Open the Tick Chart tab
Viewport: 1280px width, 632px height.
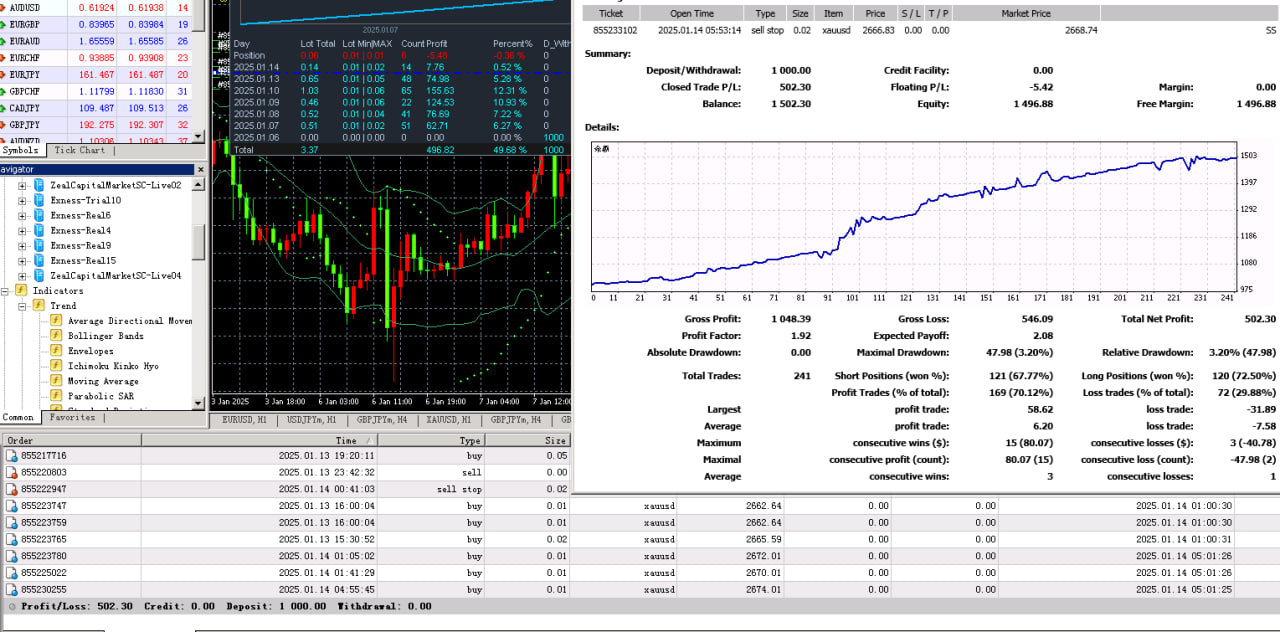[x=79, y=150]
